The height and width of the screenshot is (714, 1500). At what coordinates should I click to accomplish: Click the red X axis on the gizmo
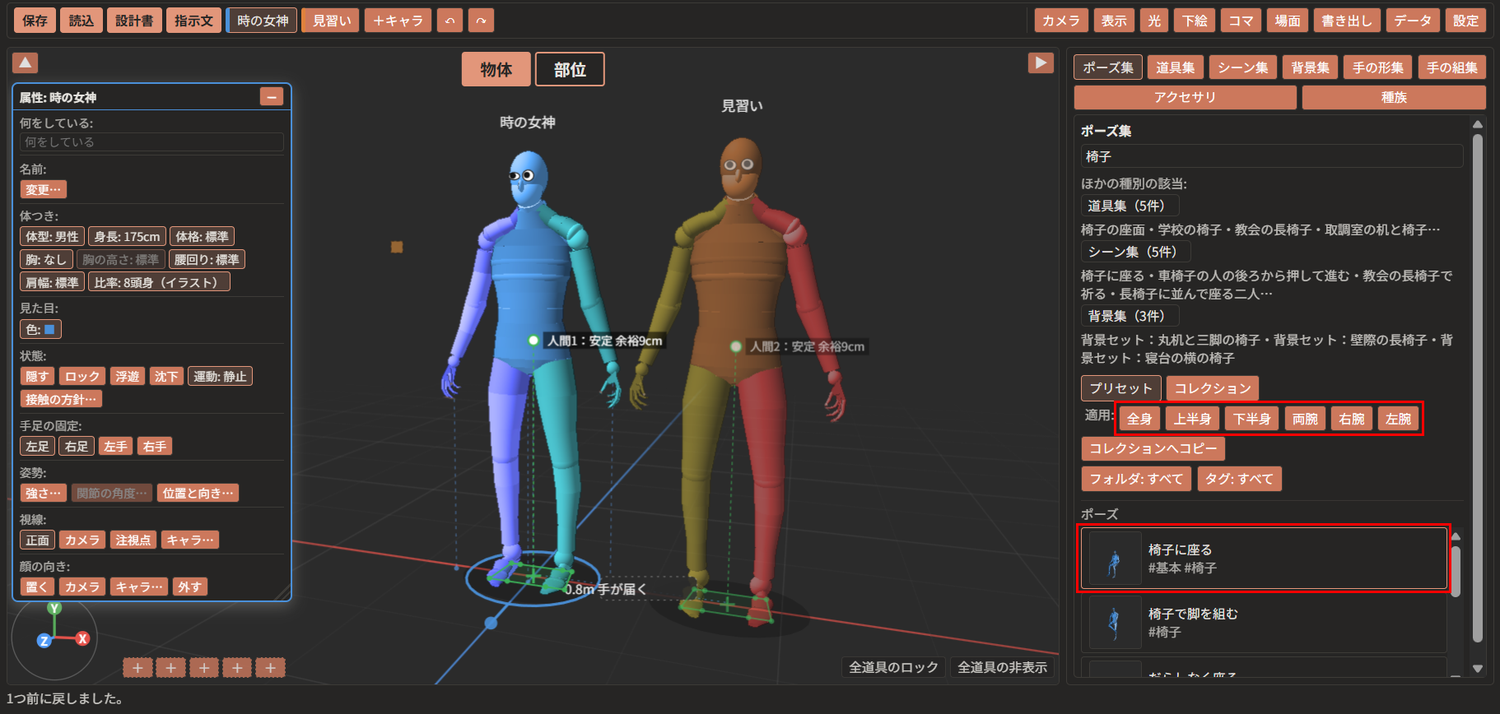pos(83,638)
